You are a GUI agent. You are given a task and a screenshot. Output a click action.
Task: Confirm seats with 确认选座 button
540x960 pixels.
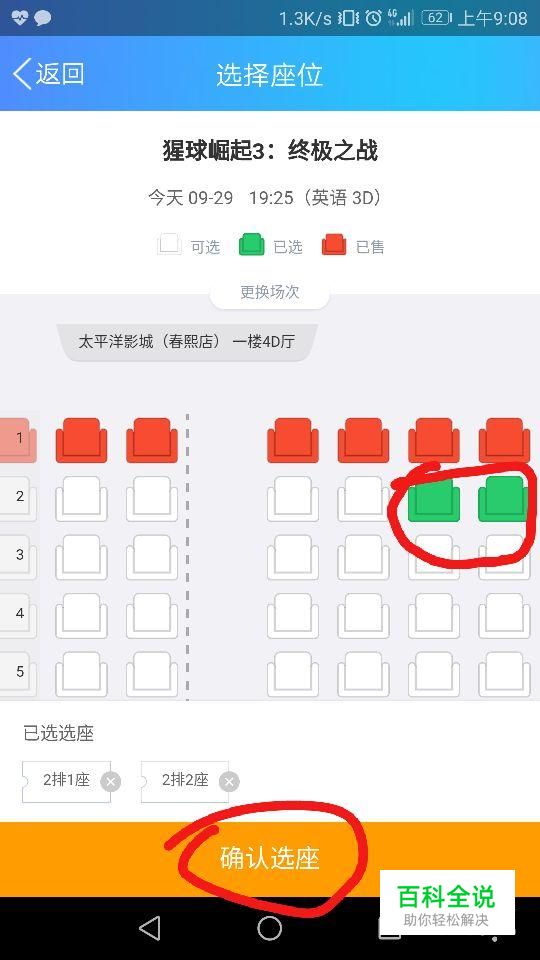[x=270, y=859]
